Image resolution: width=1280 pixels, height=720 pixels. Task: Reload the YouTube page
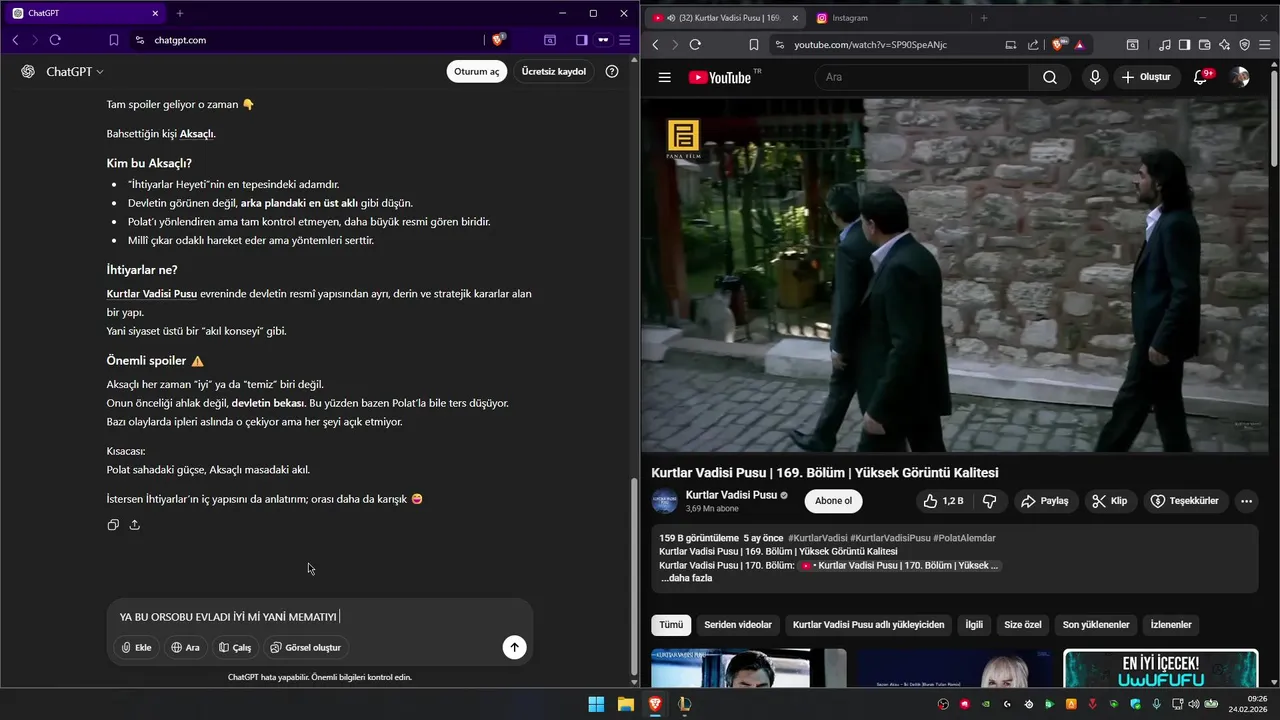695,45
